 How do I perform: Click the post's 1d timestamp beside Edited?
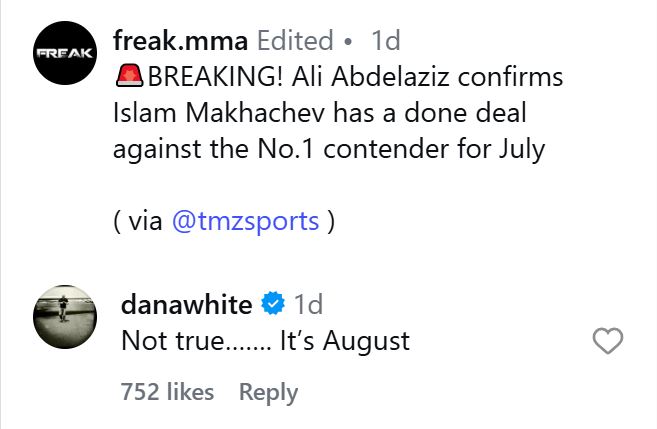pyautogui.click(x=385, y=41)
